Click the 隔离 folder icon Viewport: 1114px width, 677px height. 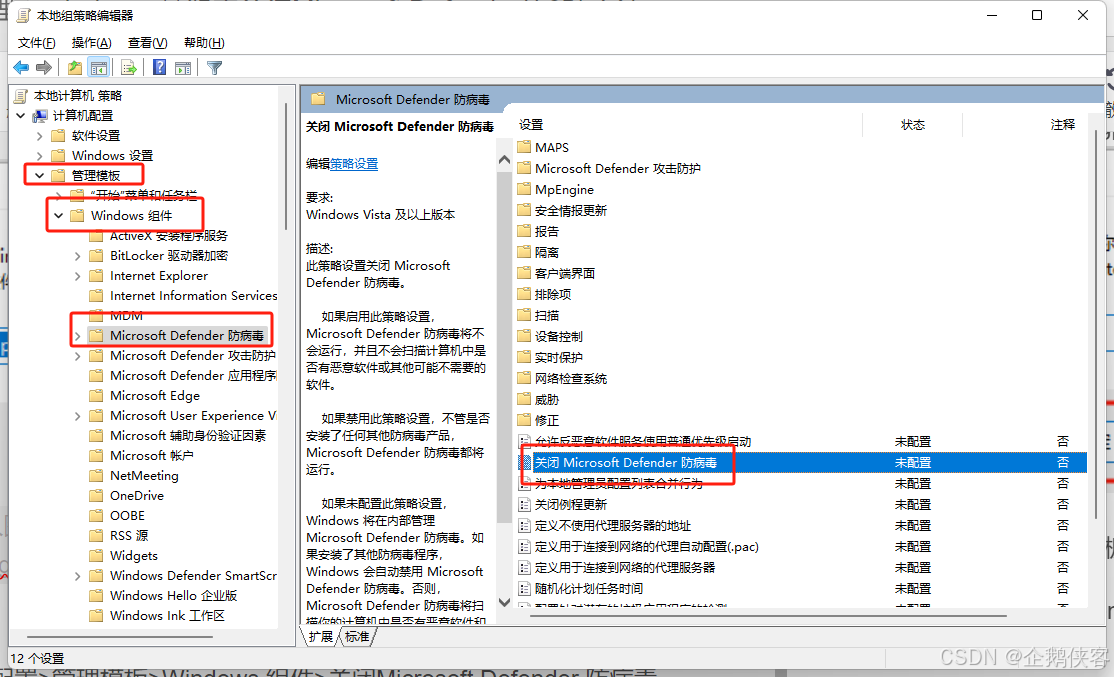click(524, 252)
